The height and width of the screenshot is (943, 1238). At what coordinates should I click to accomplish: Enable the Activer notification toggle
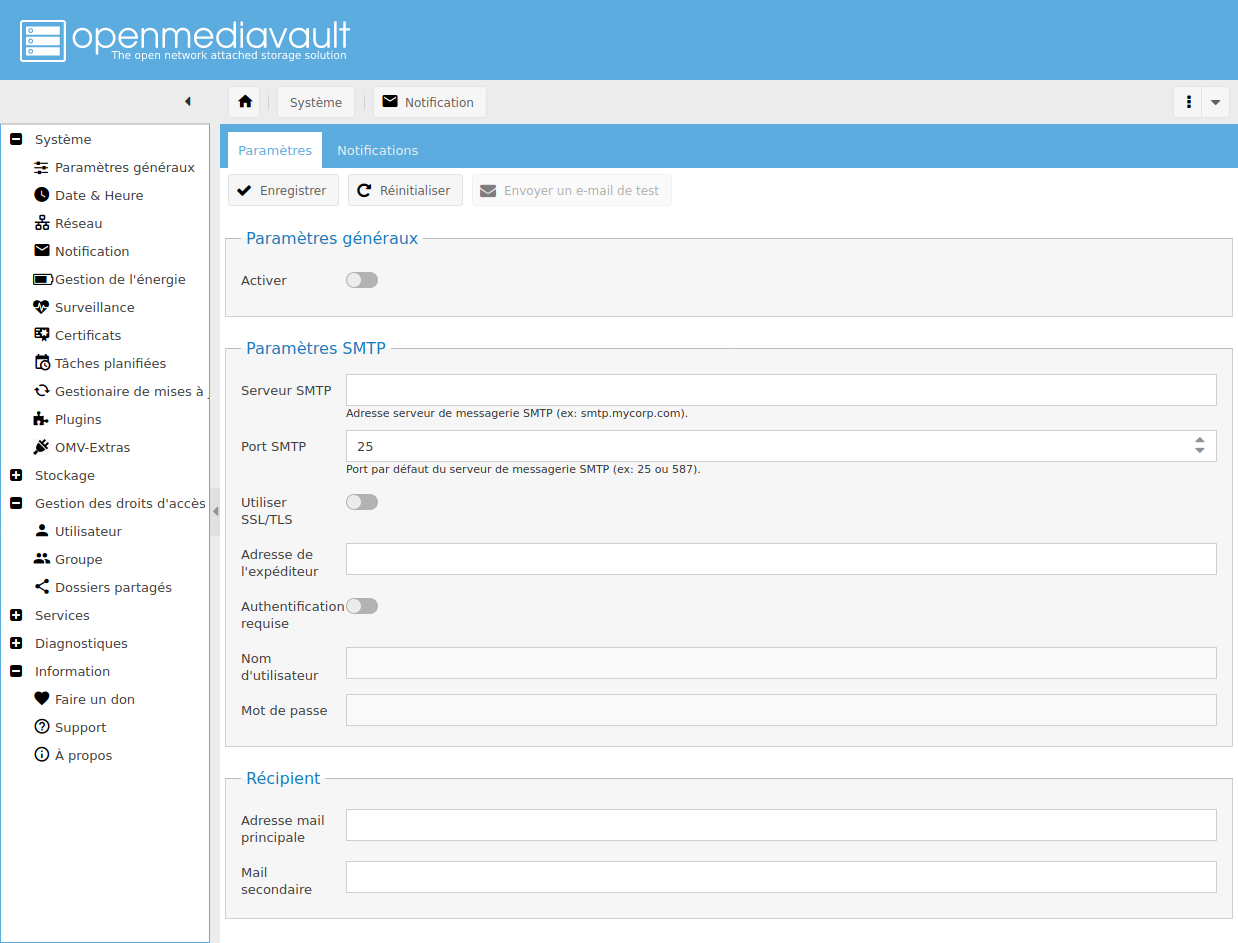[x=362, y=280]
